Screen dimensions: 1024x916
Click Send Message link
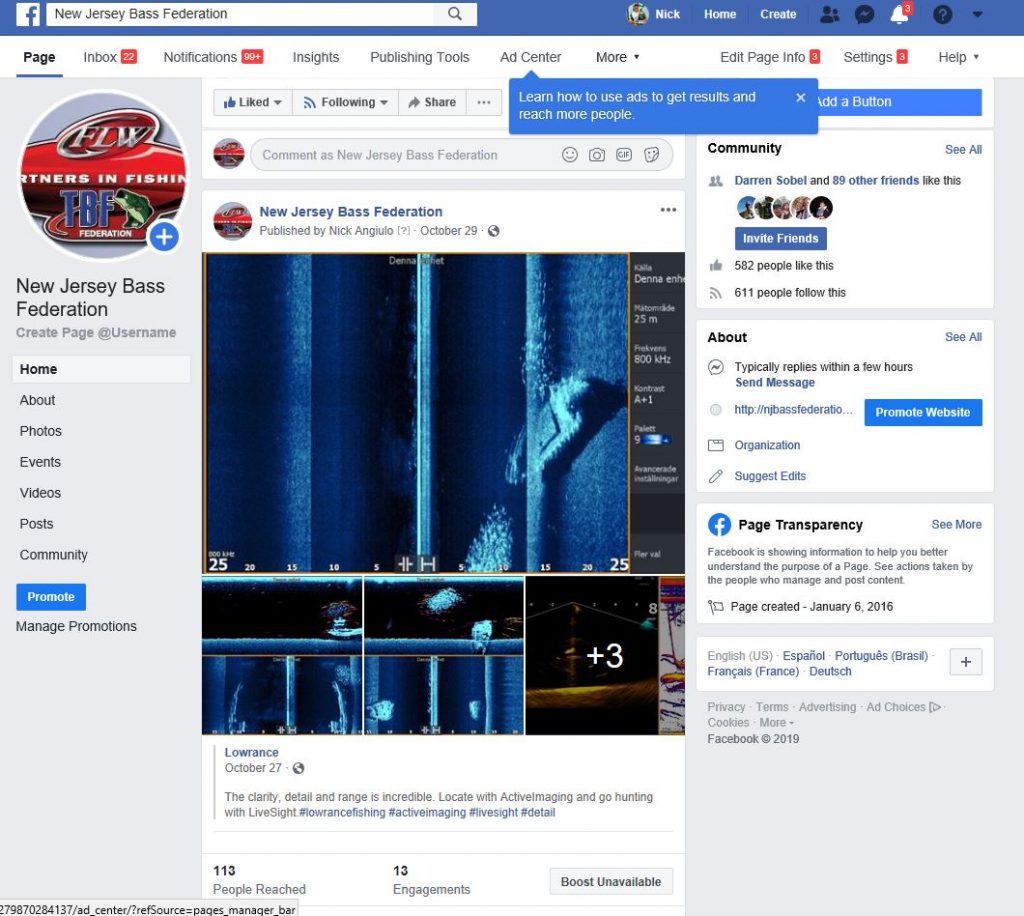point(775,383)
